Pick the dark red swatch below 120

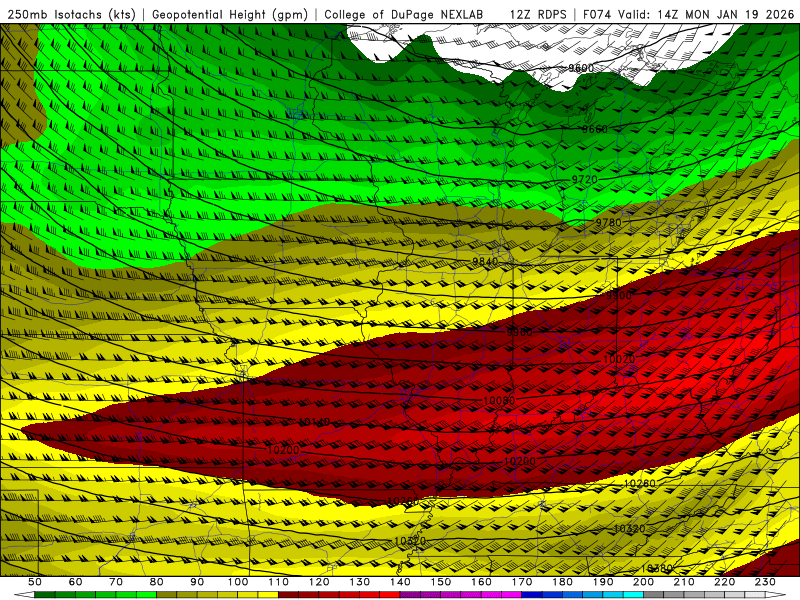[330, 594]
